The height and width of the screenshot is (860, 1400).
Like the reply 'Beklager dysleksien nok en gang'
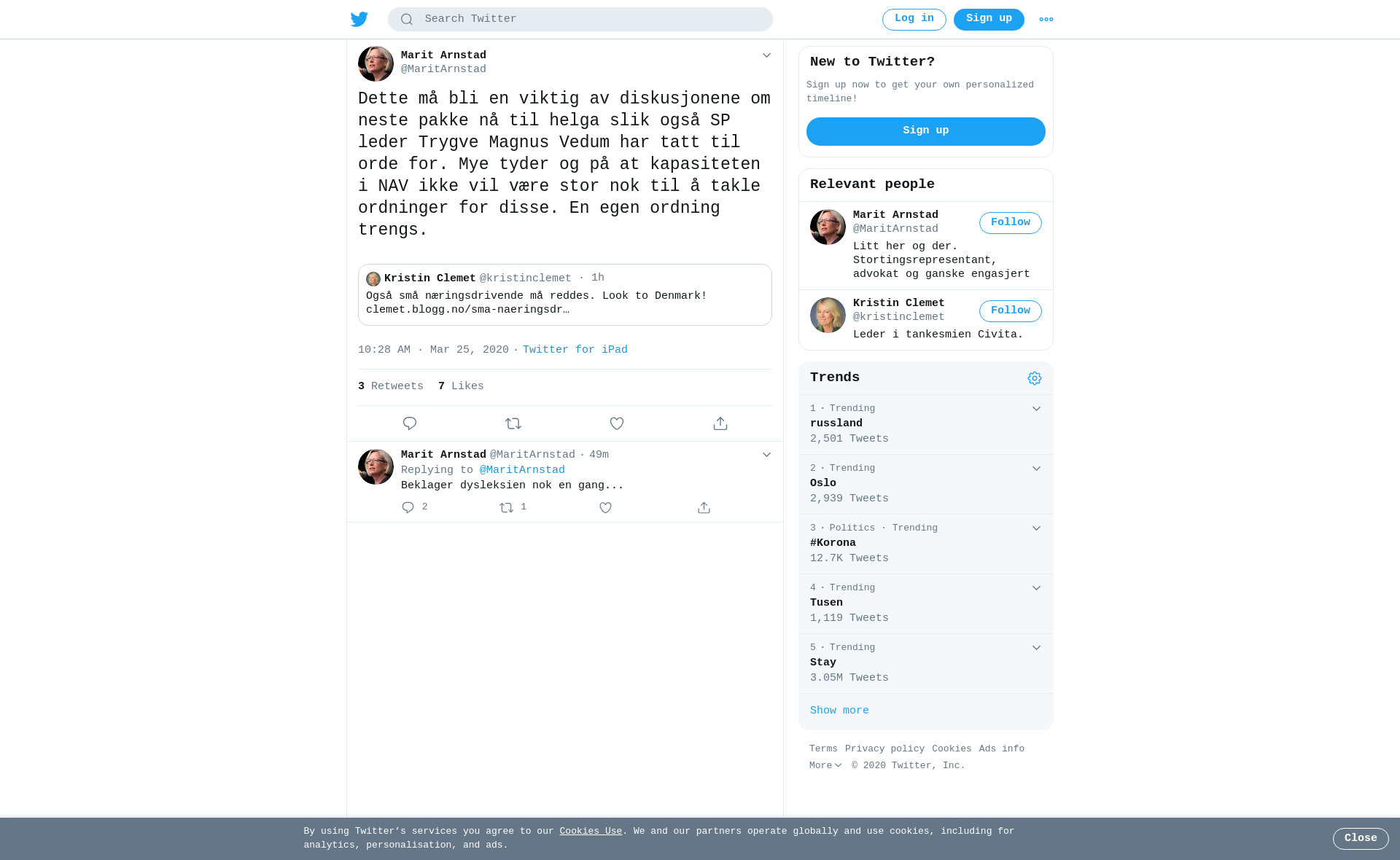point(605,508)
